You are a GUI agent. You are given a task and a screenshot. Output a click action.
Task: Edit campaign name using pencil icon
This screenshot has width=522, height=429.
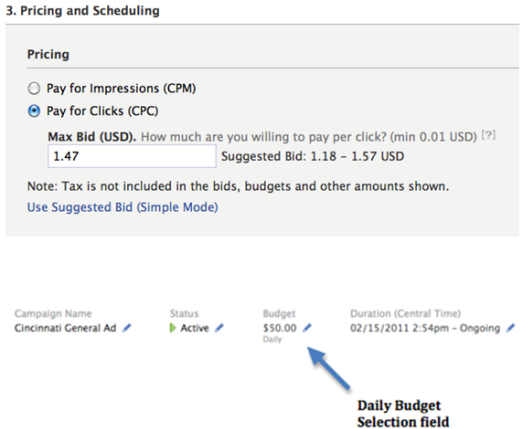tap(127, 328)
